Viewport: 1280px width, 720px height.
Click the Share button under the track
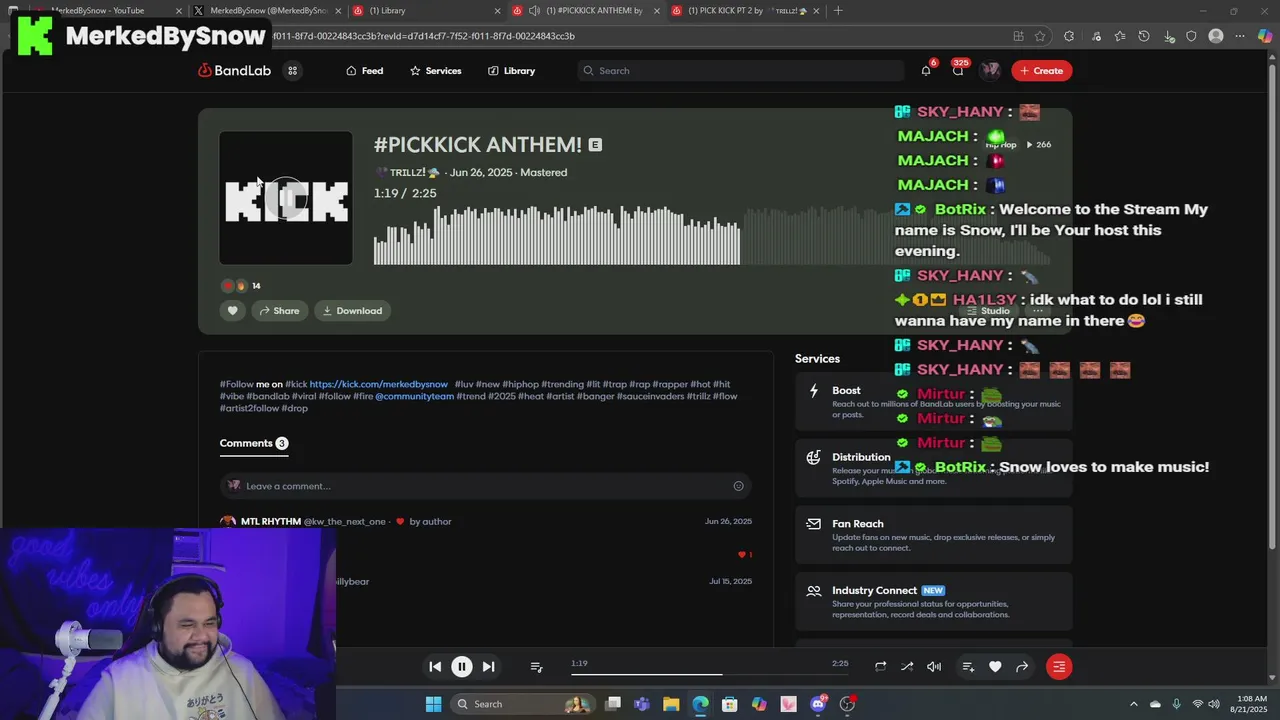(279, 311)
